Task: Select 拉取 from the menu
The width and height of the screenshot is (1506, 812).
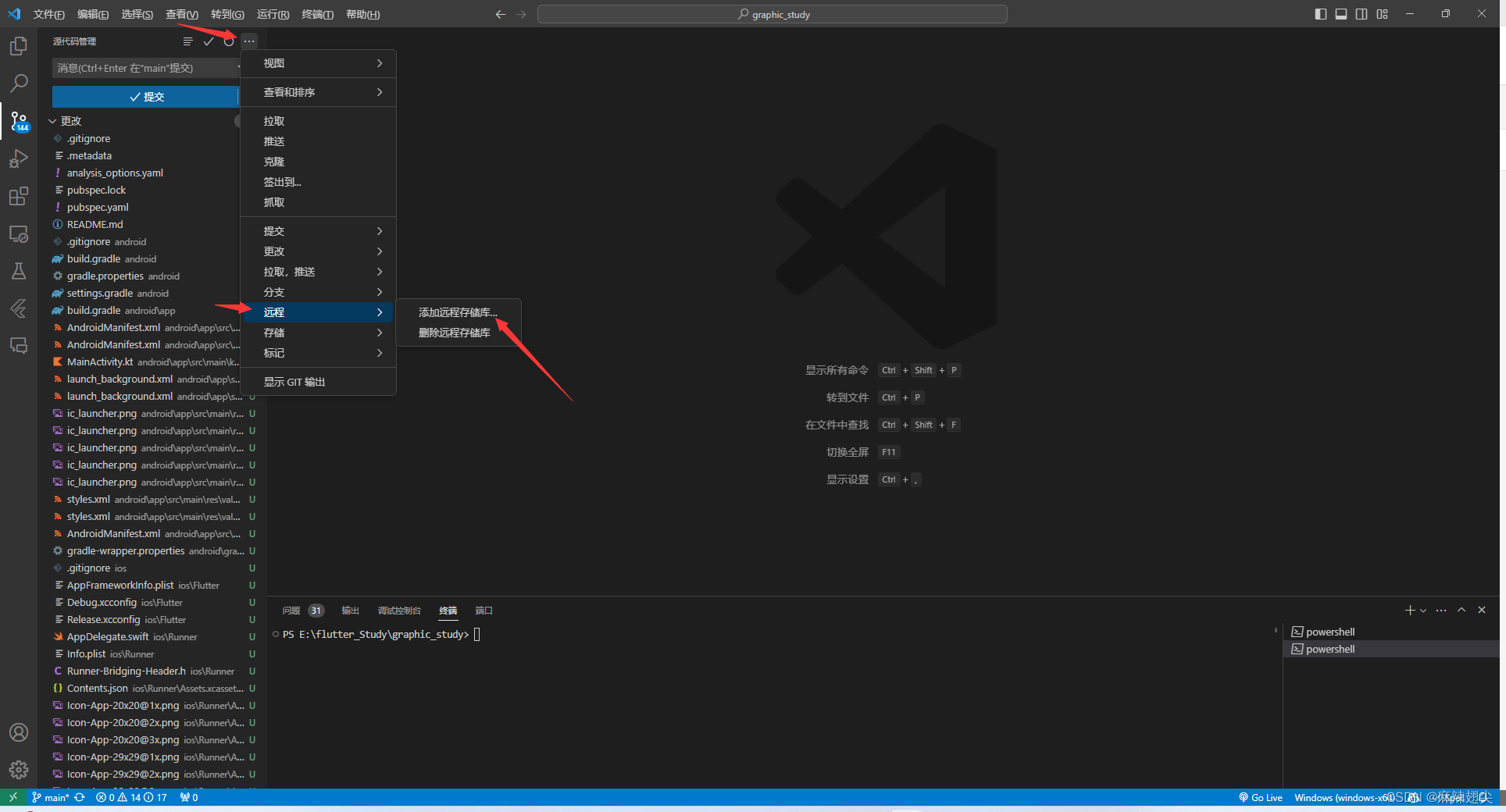Action: [319, 121]
